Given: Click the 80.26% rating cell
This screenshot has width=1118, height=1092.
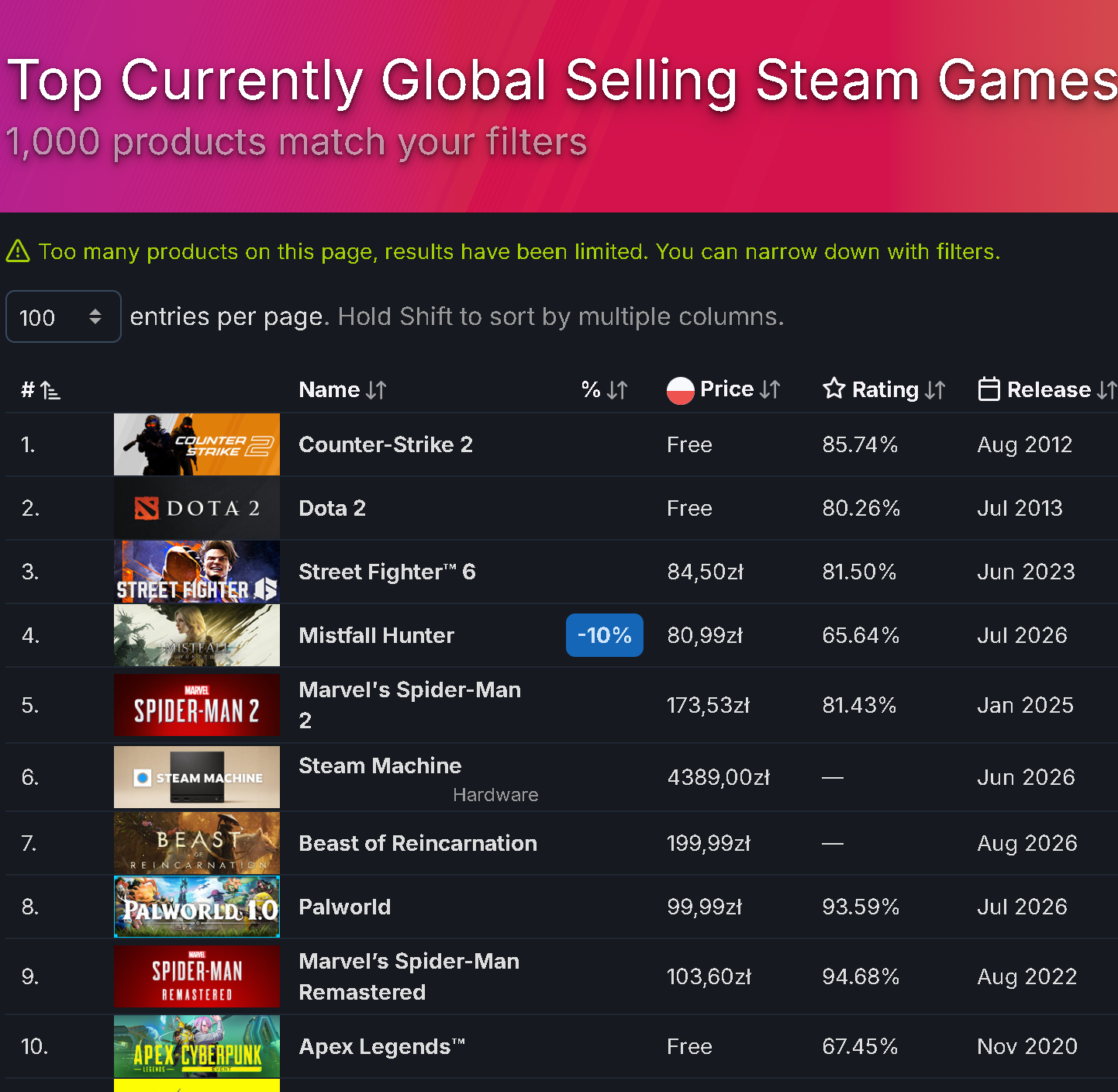Looking at the screenshot, I should click(x=861, y=508).
